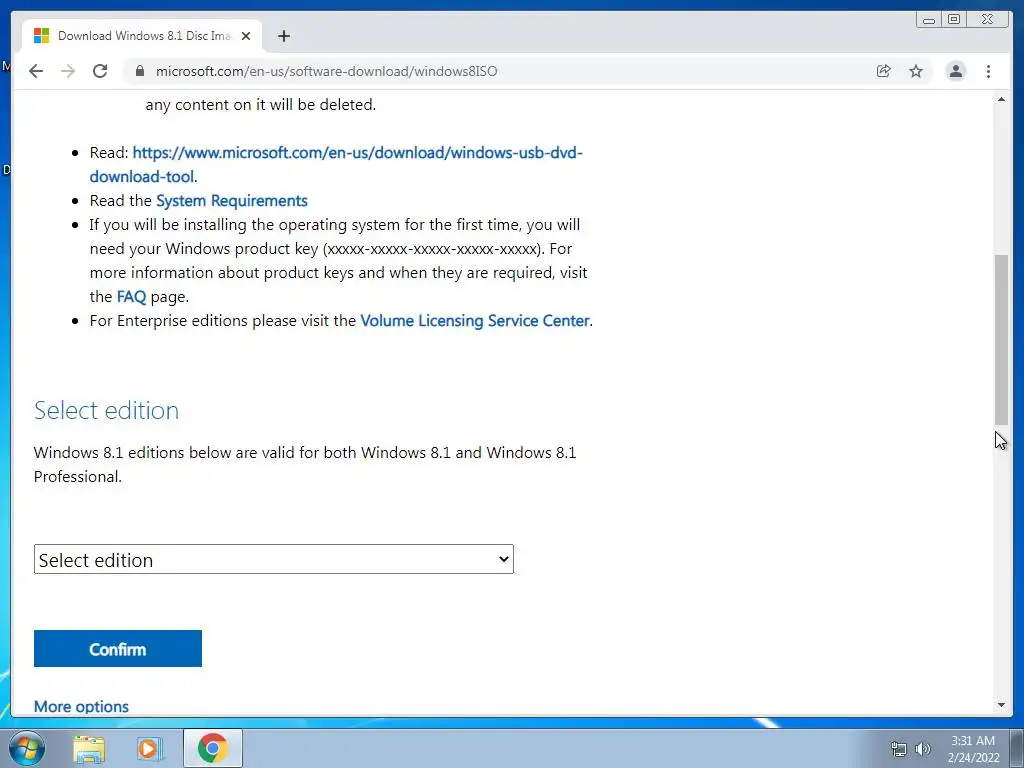Viewport: 1024px width, 768px height.
Task: Open the Windows Start menu
Action: point(26,748)
